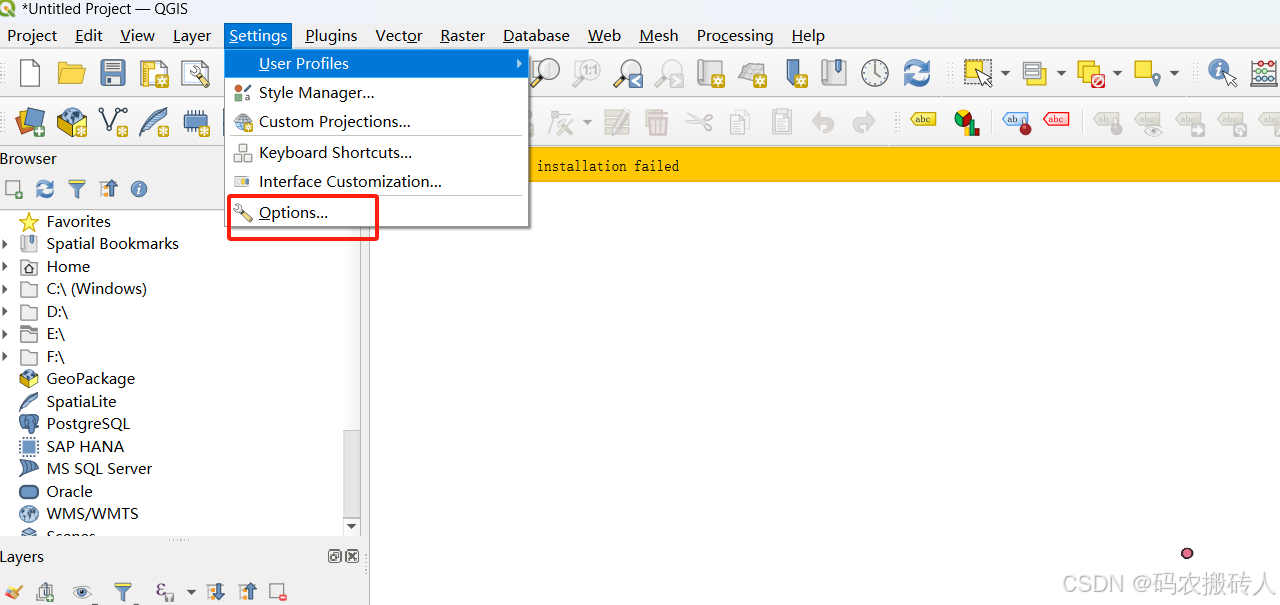
Task: Open Layer Styling panel paintbrush icon
Action: click(x=14, y=592)
